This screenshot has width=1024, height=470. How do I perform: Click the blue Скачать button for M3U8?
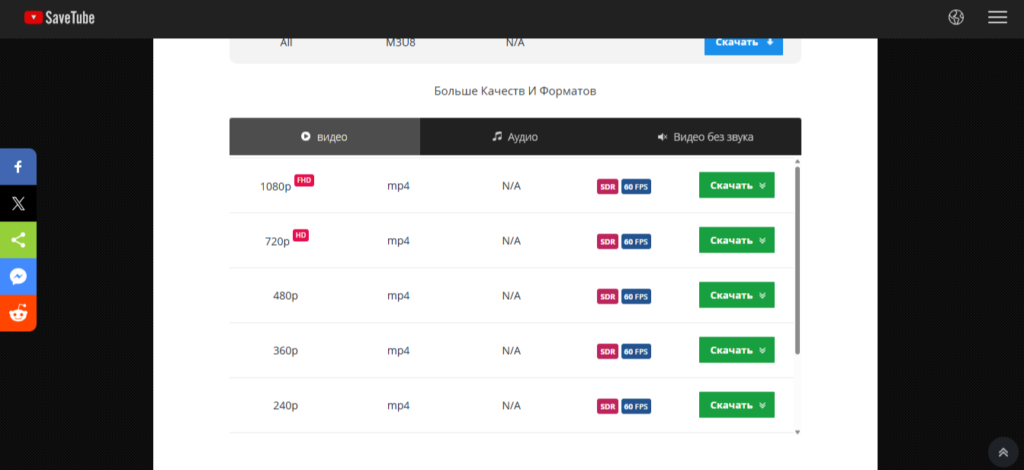743,43
